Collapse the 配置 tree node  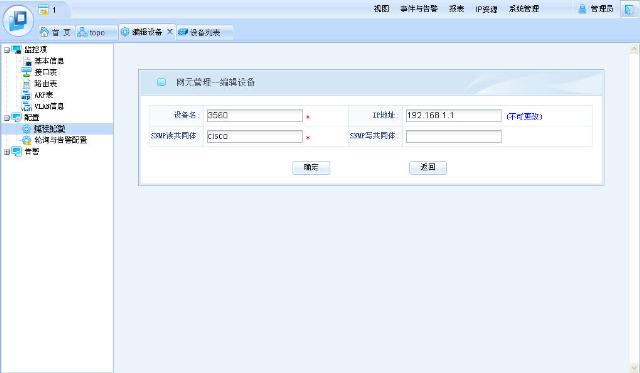(x=7, y=118)
